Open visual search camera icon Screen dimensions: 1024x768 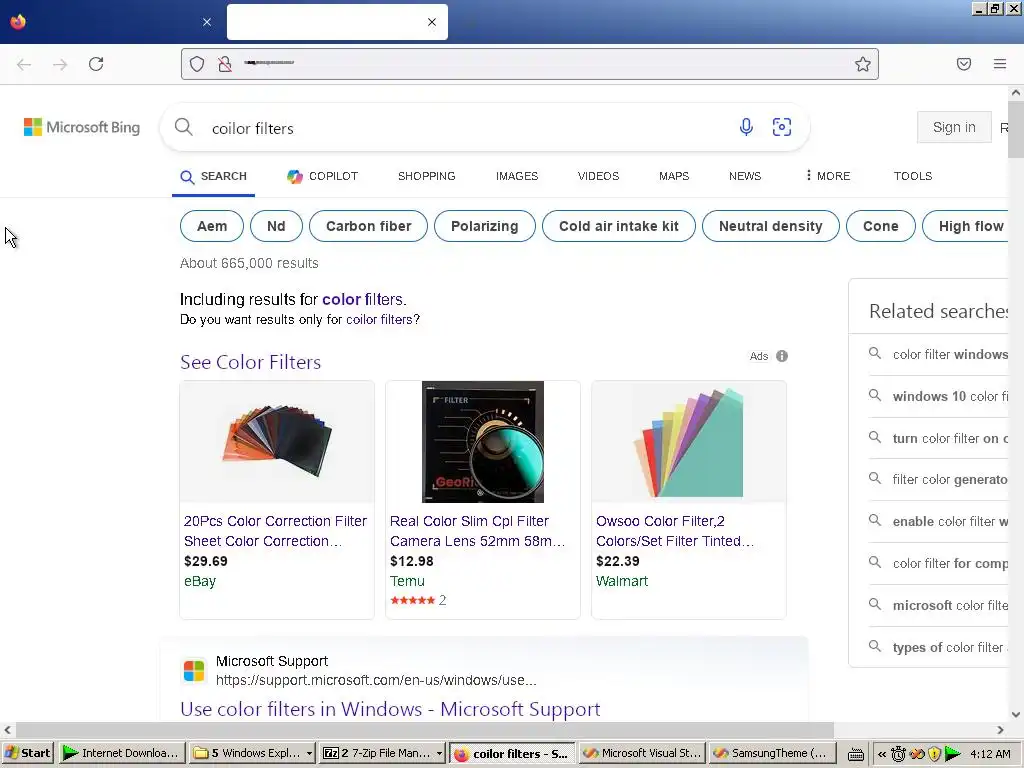click(782, 127)
